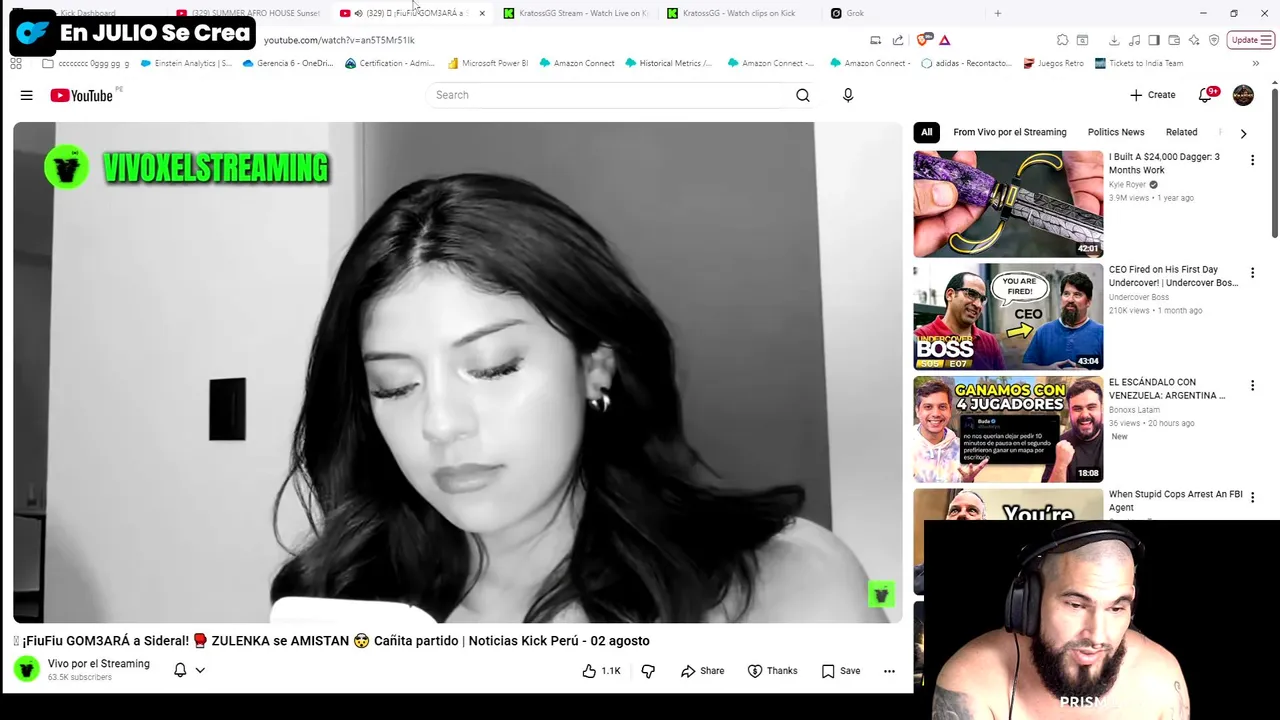Click the browser address bar URL
The height and width of the screenshot is (720, 1280).
pyautogui.click(x=339, y=40)
